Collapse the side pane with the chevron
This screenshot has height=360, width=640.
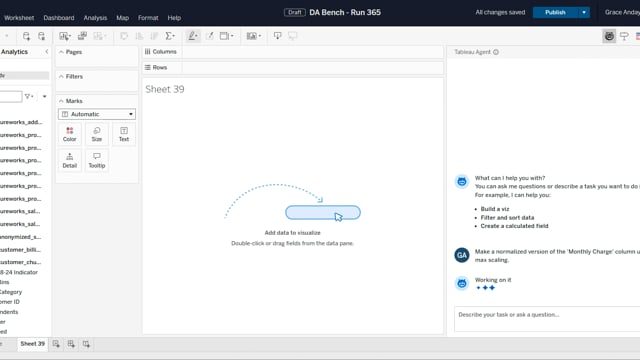point(47,51)
